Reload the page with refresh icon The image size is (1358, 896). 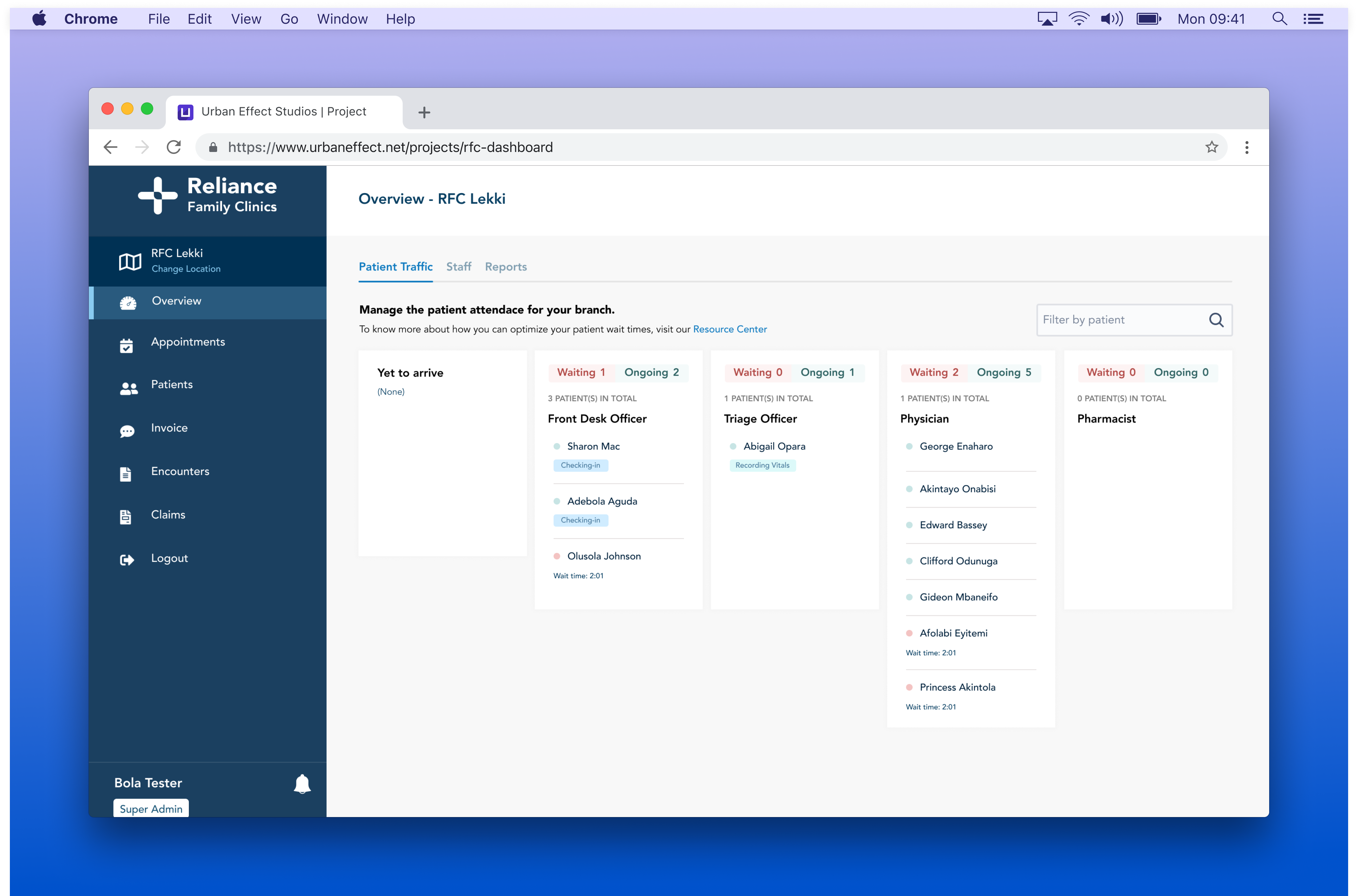(x=174, y=147)
